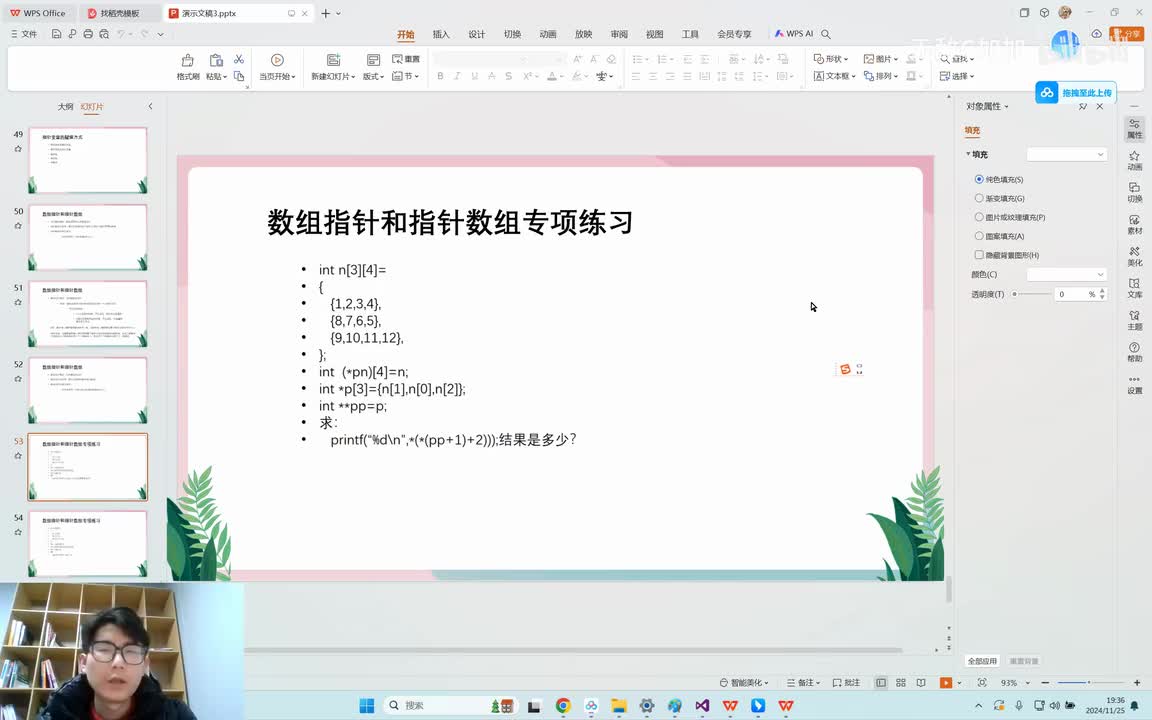Click the Print Preview icon
This screenshot has height=720, width=1152.
click(x=104, y=34)
